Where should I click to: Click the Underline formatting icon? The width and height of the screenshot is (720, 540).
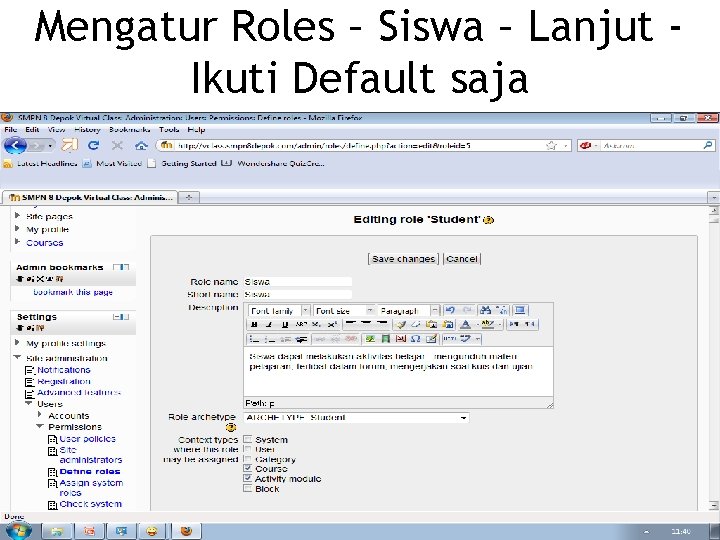tap(285, 325)
